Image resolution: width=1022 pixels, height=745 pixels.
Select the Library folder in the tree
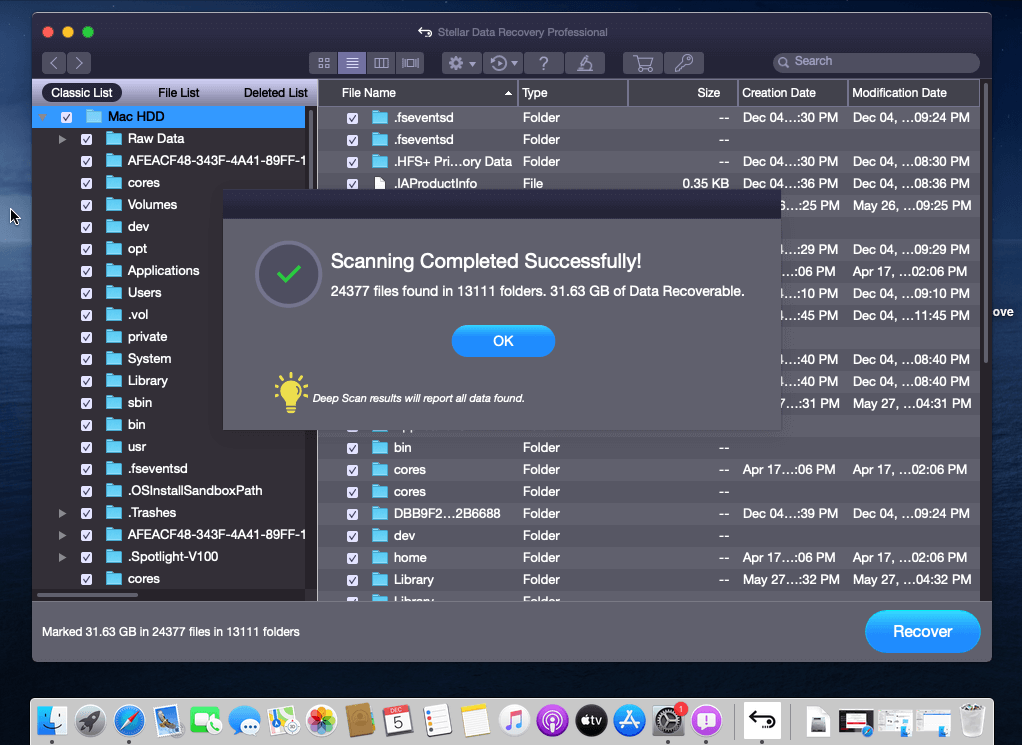(x=147, y=381)
